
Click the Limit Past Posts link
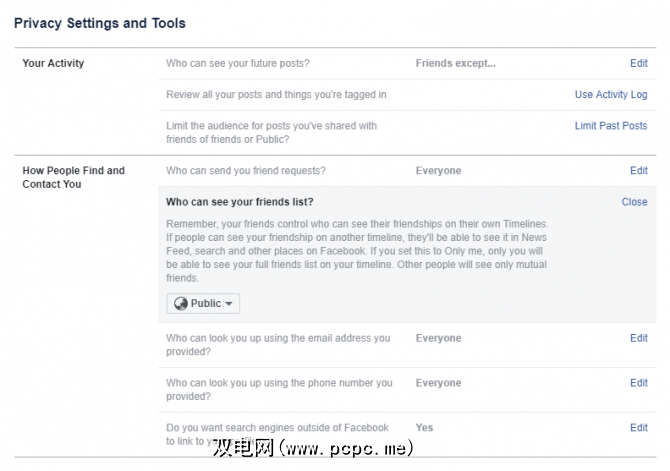tap(611, 126)
